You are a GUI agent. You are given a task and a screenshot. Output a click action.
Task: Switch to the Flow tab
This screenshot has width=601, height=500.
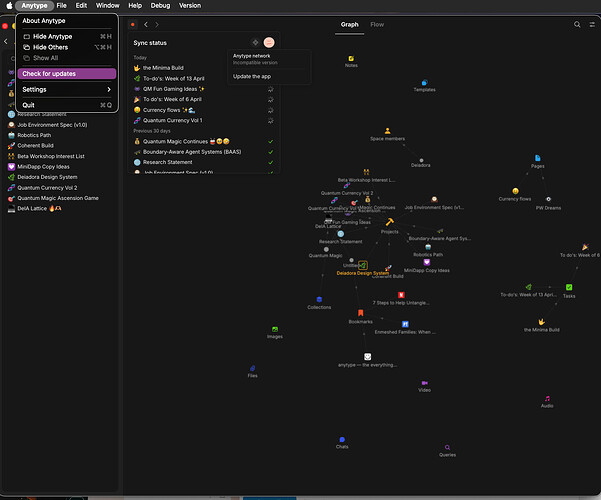tap(377, 25)
